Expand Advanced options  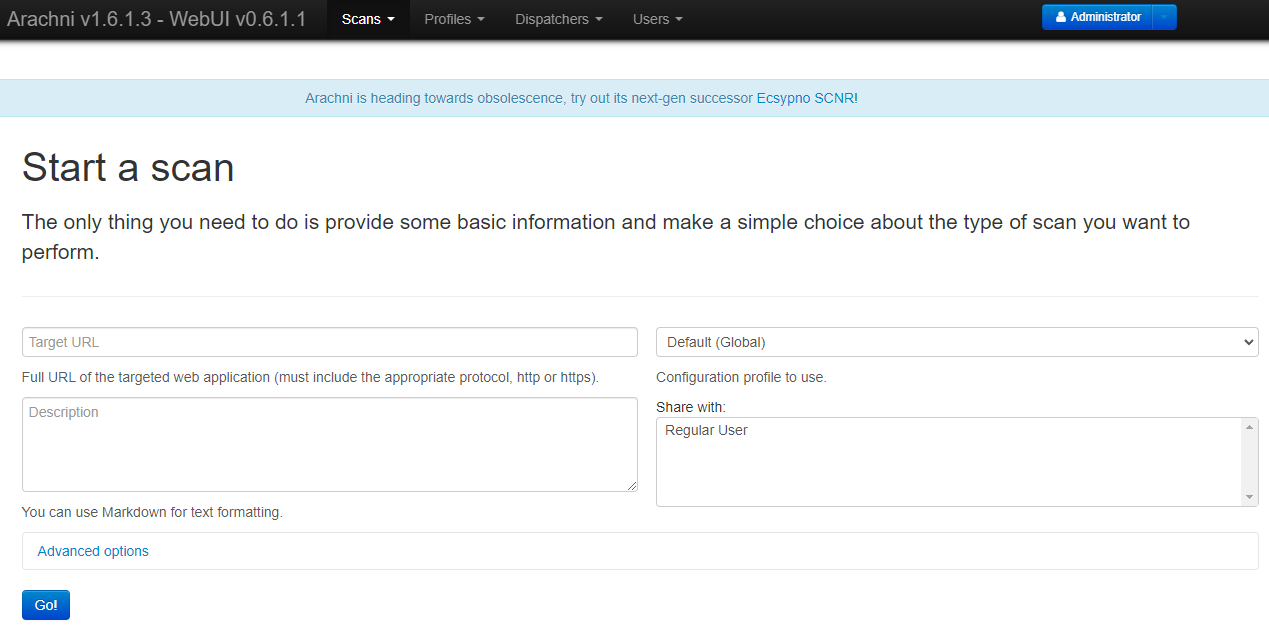click(93, 551)
